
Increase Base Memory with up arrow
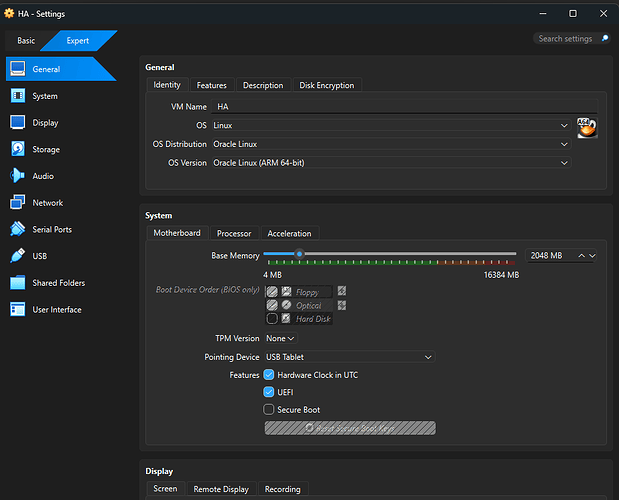(x=581, y=256)
